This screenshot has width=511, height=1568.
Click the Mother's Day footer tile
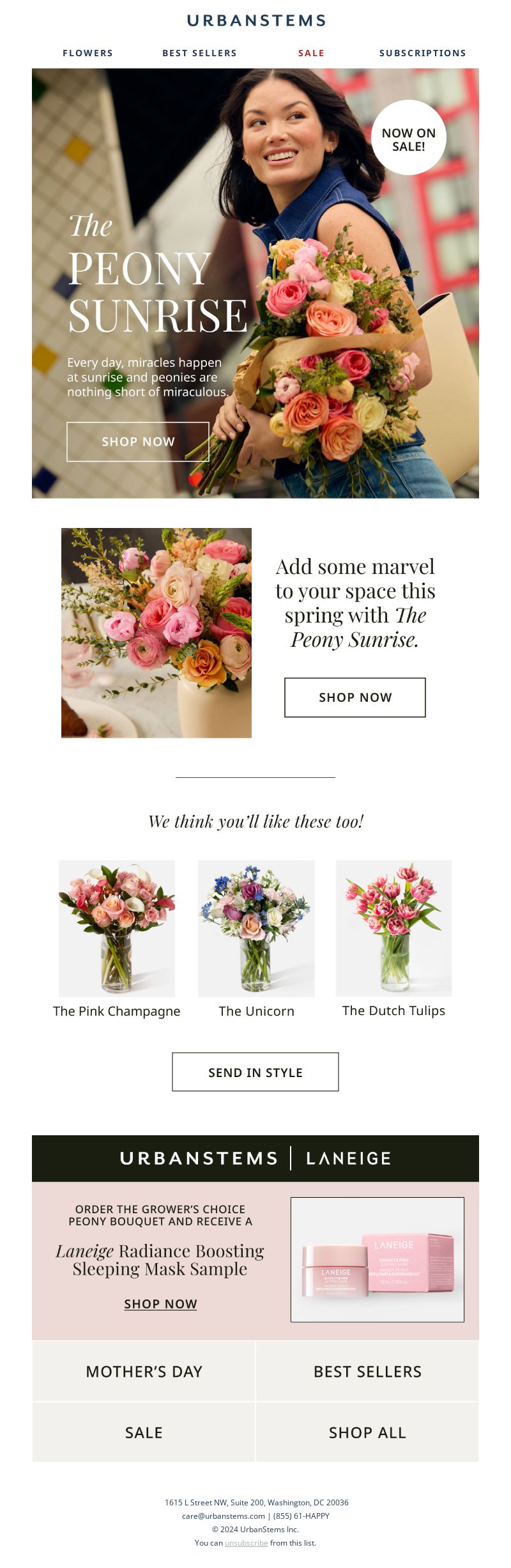(x=144, y=1372)
